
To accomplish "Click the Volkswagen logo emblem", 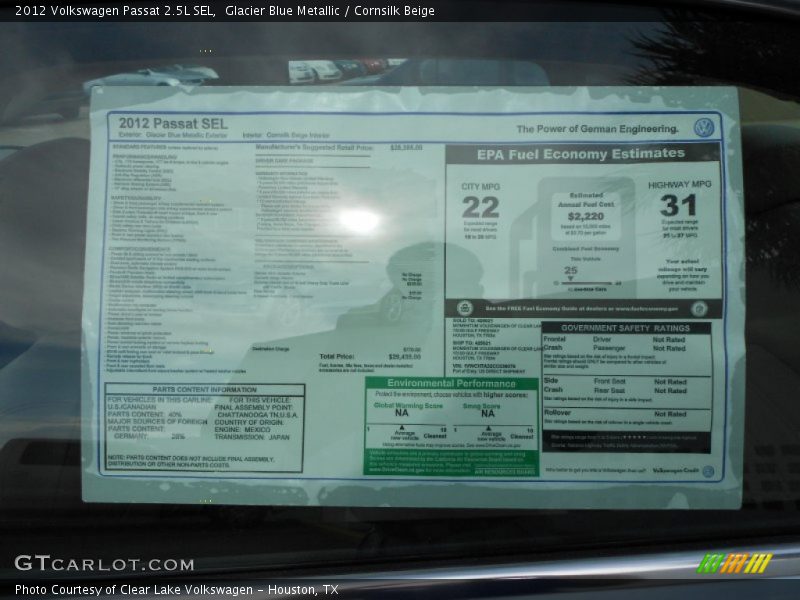I will pos(705,129).
